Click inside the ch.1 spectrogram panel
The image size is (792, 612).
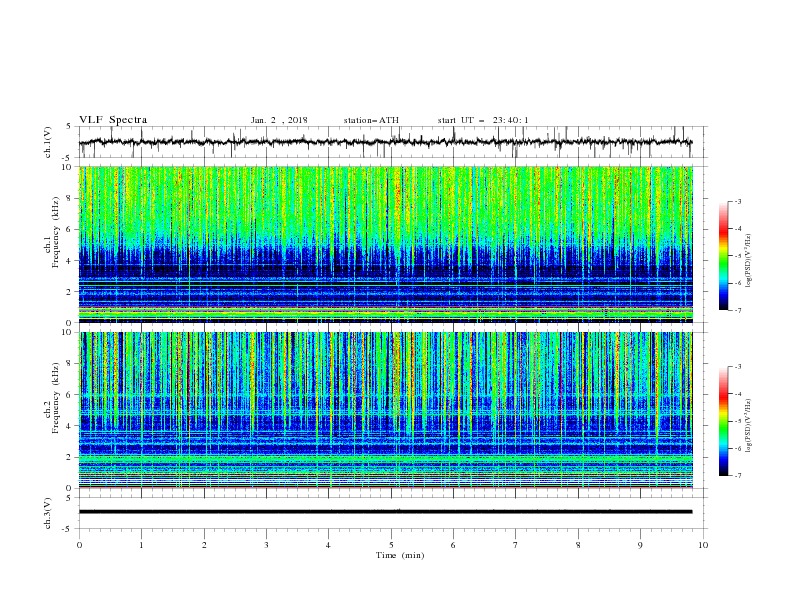(385, 244)
